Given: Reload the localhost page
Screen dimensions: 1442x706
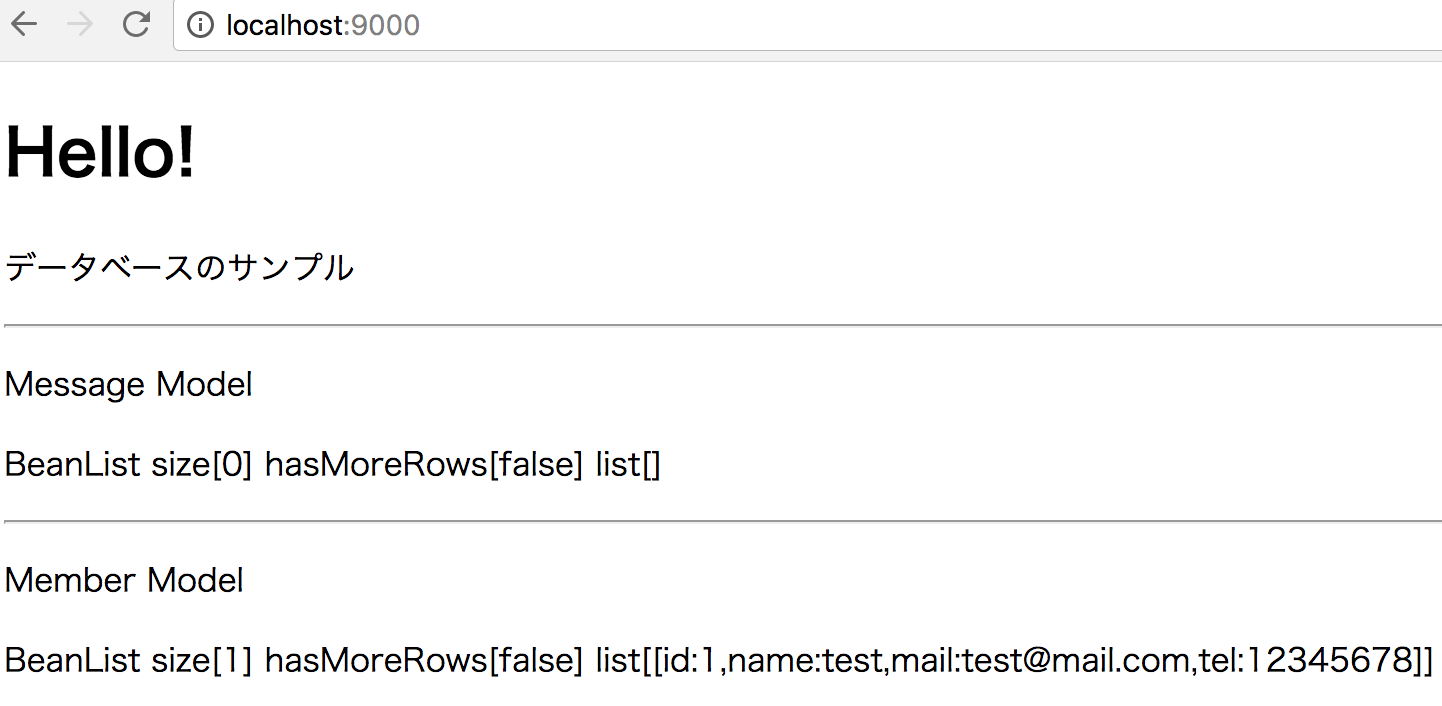Looking at the screenshot, I should tap(137, 25).
